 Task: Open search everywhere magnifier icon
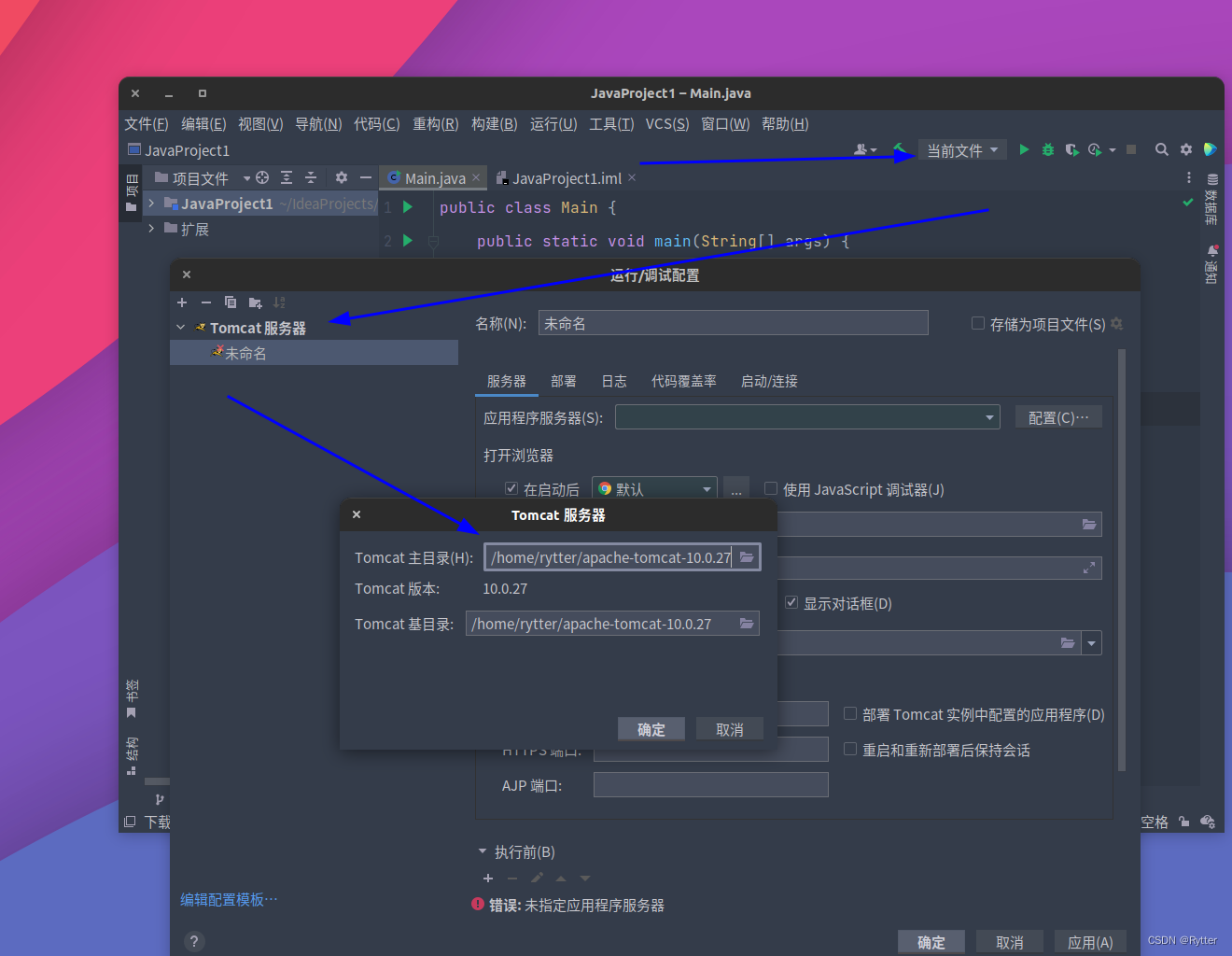click(1162, 149)
